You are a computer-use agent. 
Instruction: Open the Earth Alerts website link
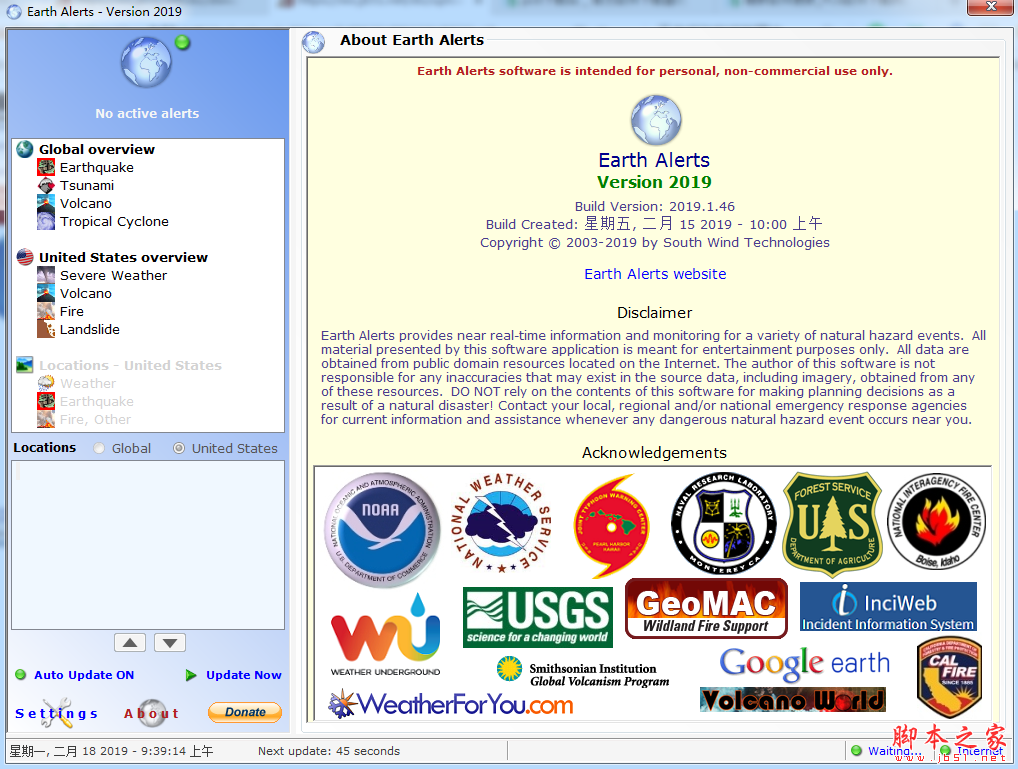655,274
